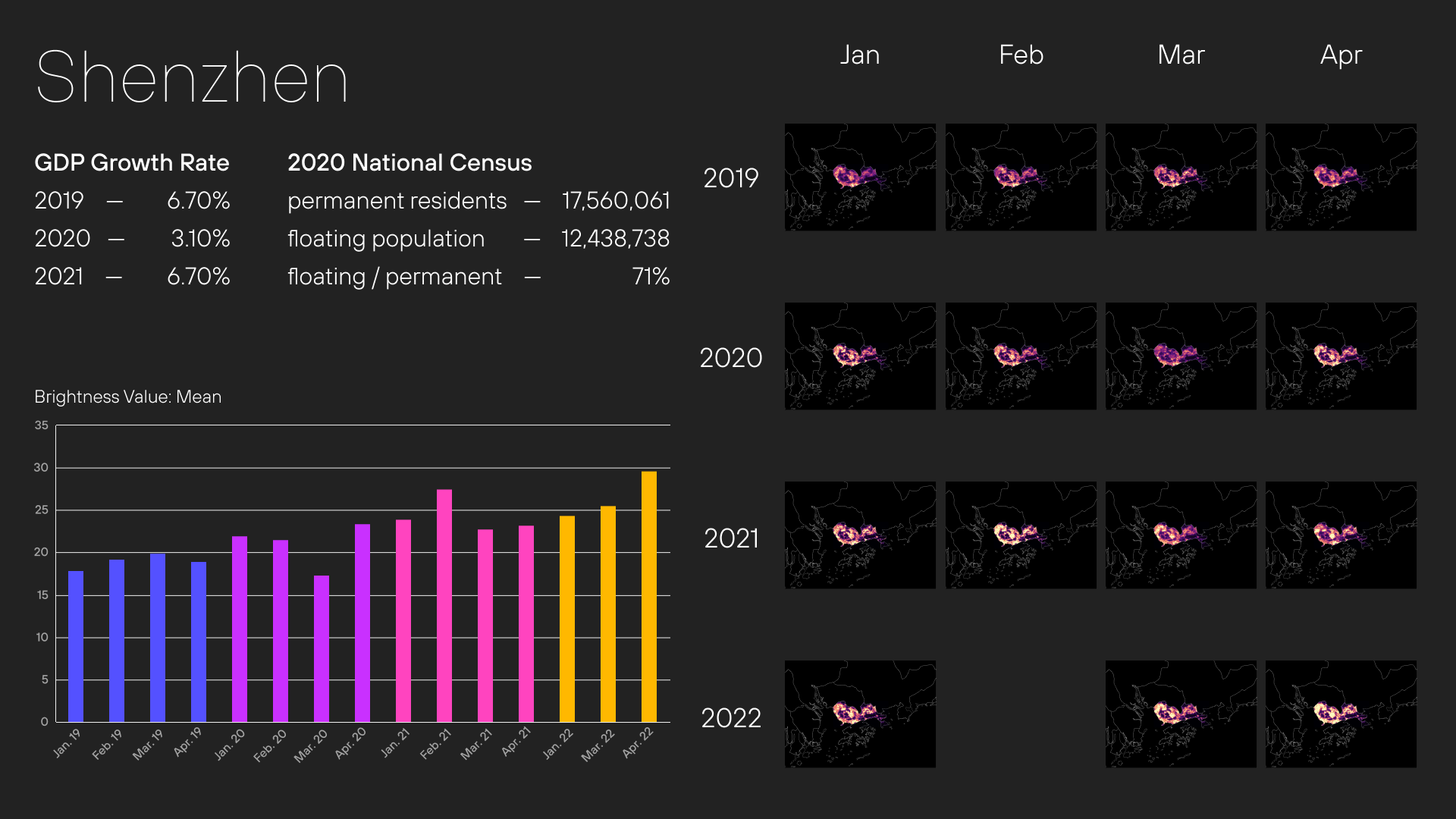Image resolution: width=1456 pixels, height=819 pixels.
Task: Select the February 2020 map thumbnail
Action: [x=1021, y=356]
